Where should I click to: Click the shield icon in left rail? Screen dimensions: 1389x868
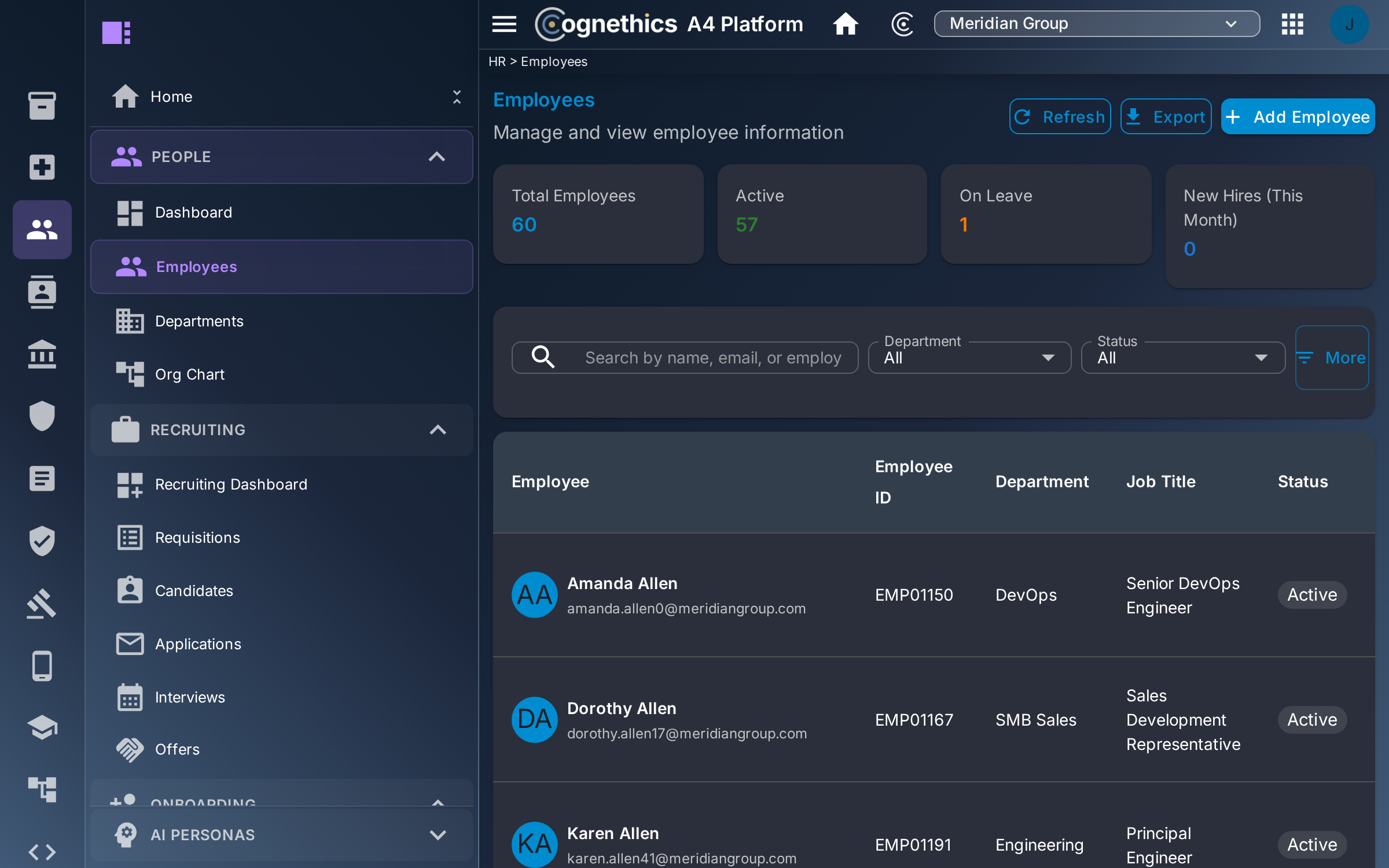click(x=42, y=415)
